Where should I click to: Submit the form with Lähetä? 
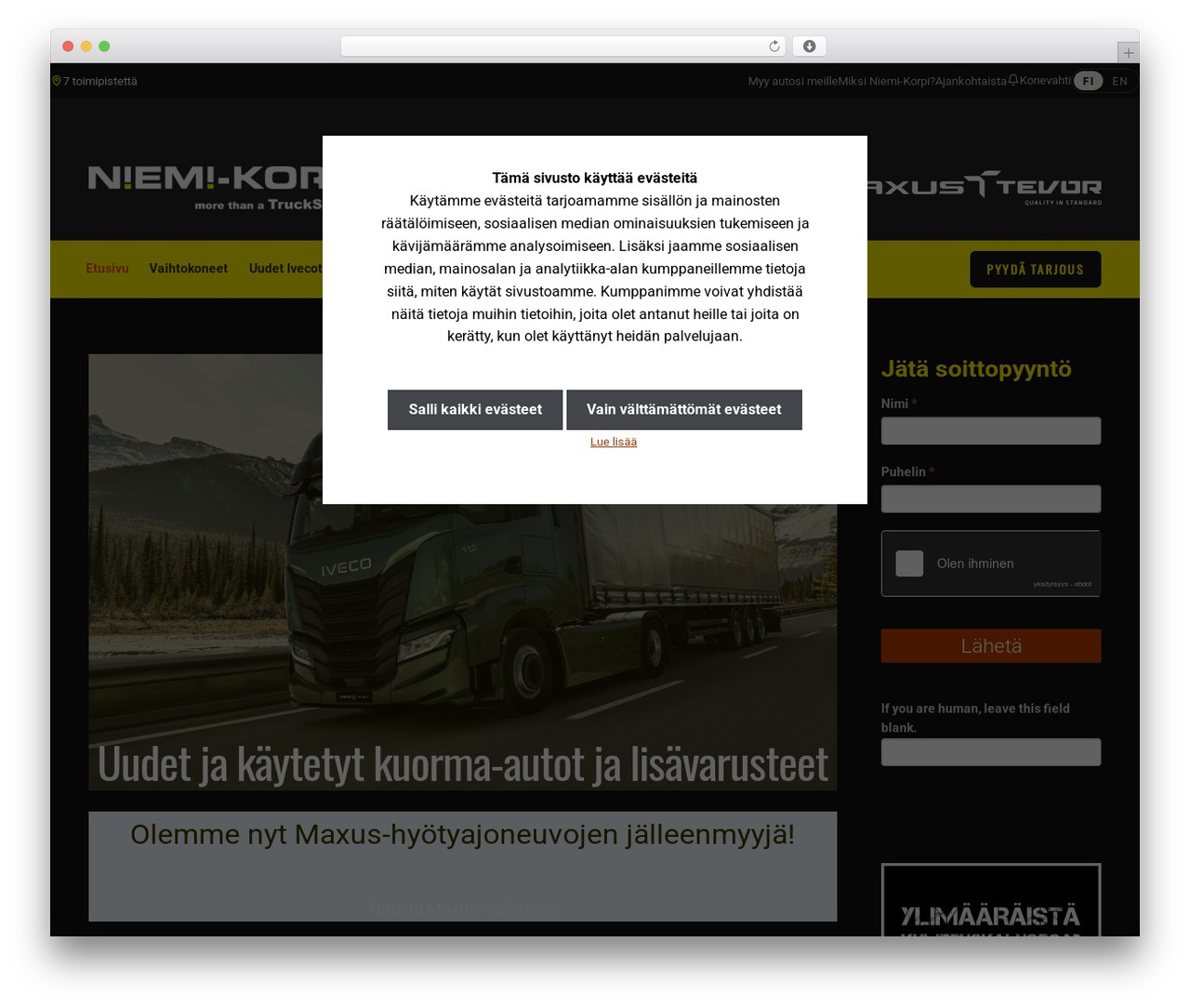(991, 646)
